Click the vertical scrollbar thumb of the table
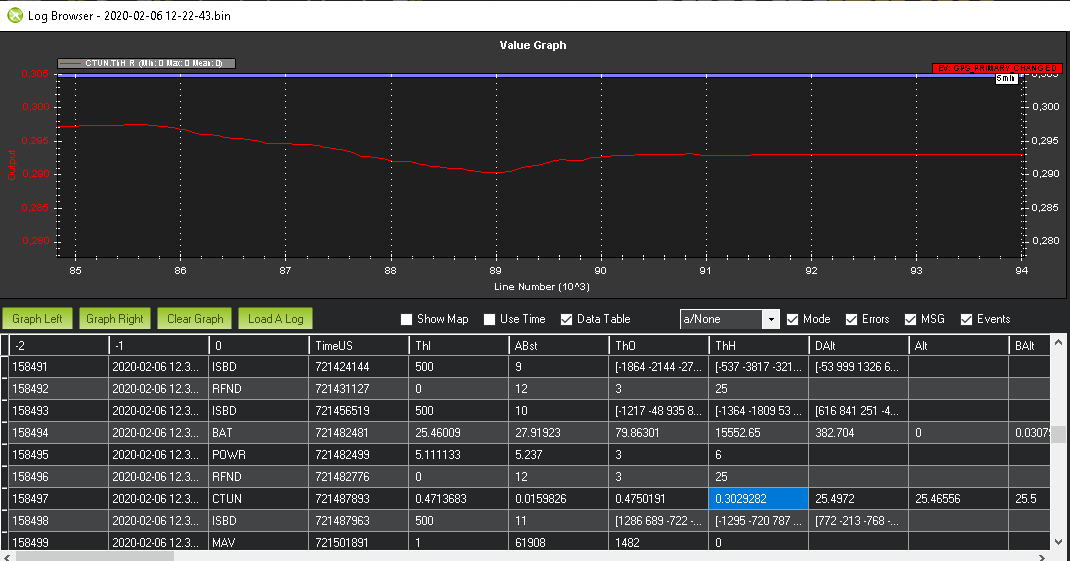 point(1058,435)
